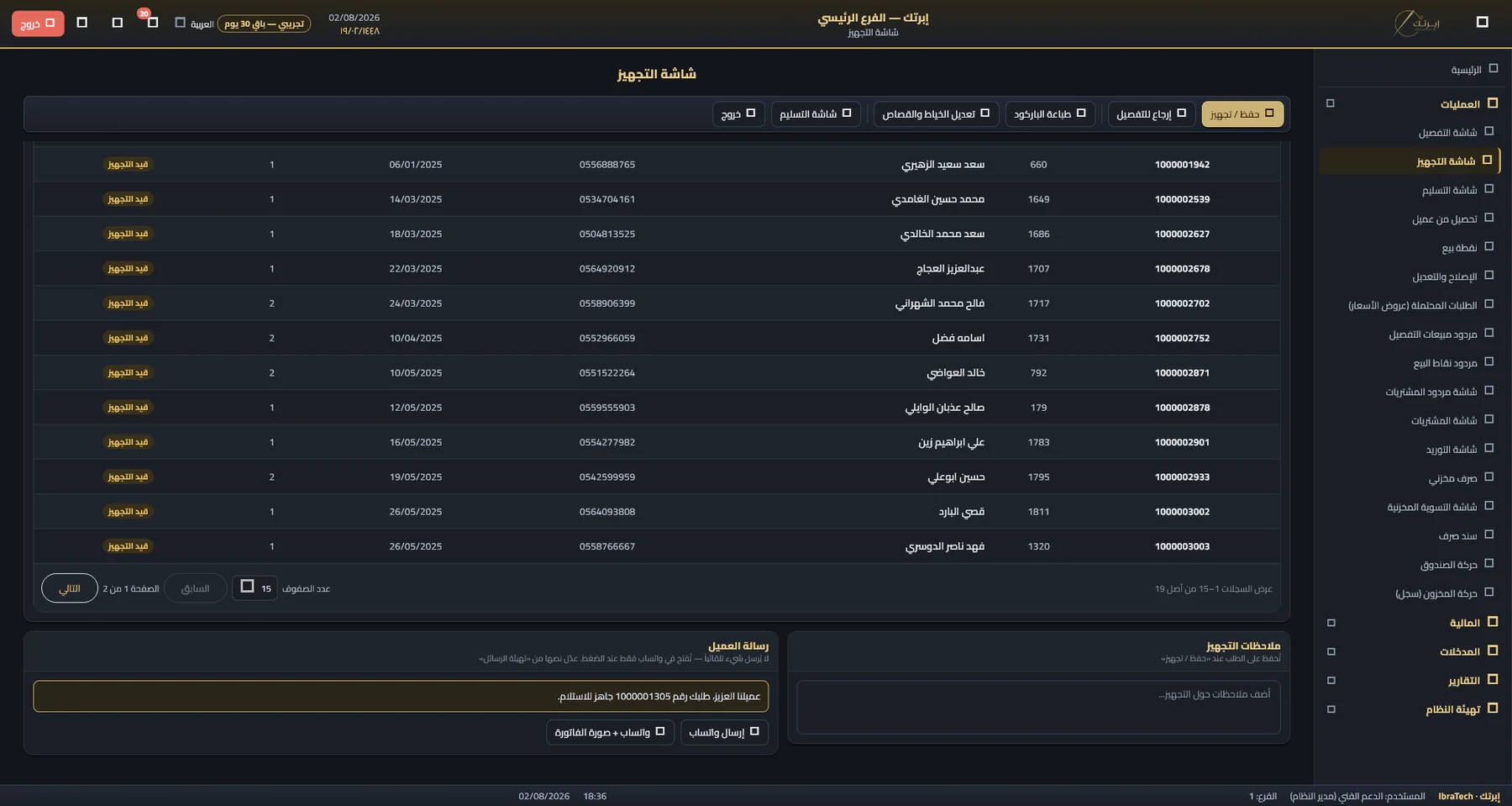Click the تحصيل من عميل sidebar icon
This screenshot has height=806, width=1512.
pos(1488,219)
